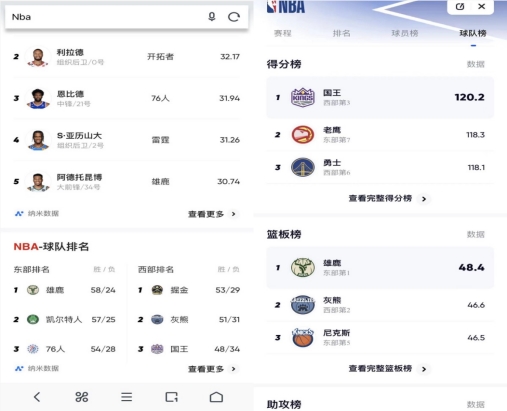Screen dimensions: 507x411
Task: Expand 查看完整篮板榜 chevron
Action: (424, 369)
